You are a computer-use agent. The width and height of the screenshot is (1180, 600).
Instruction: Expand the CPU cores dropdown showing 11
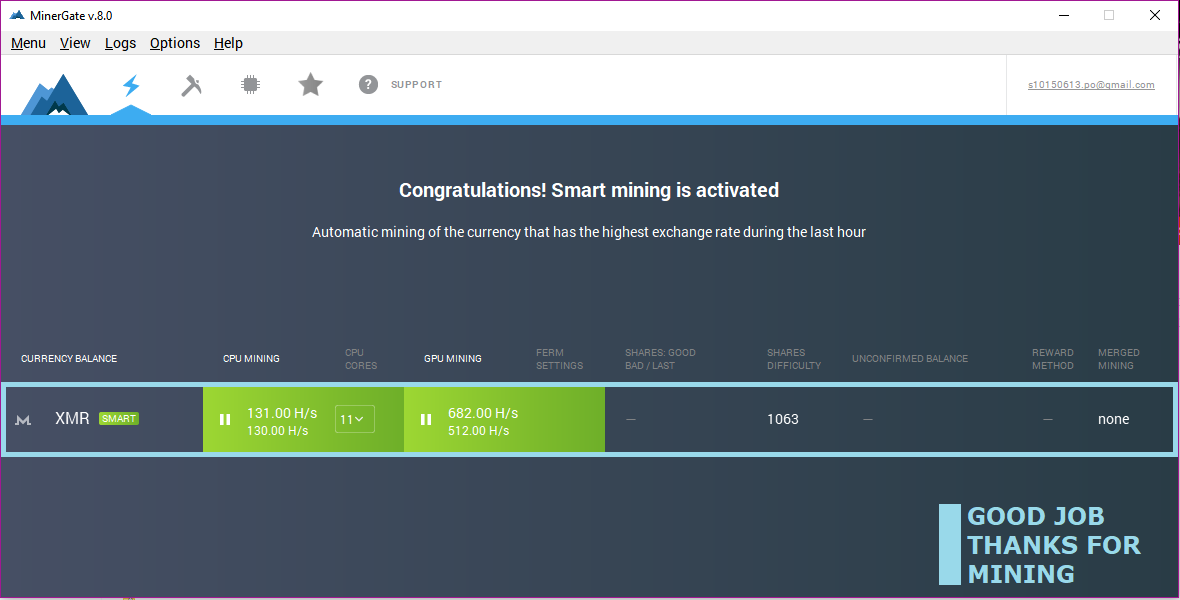click(354, 419)
